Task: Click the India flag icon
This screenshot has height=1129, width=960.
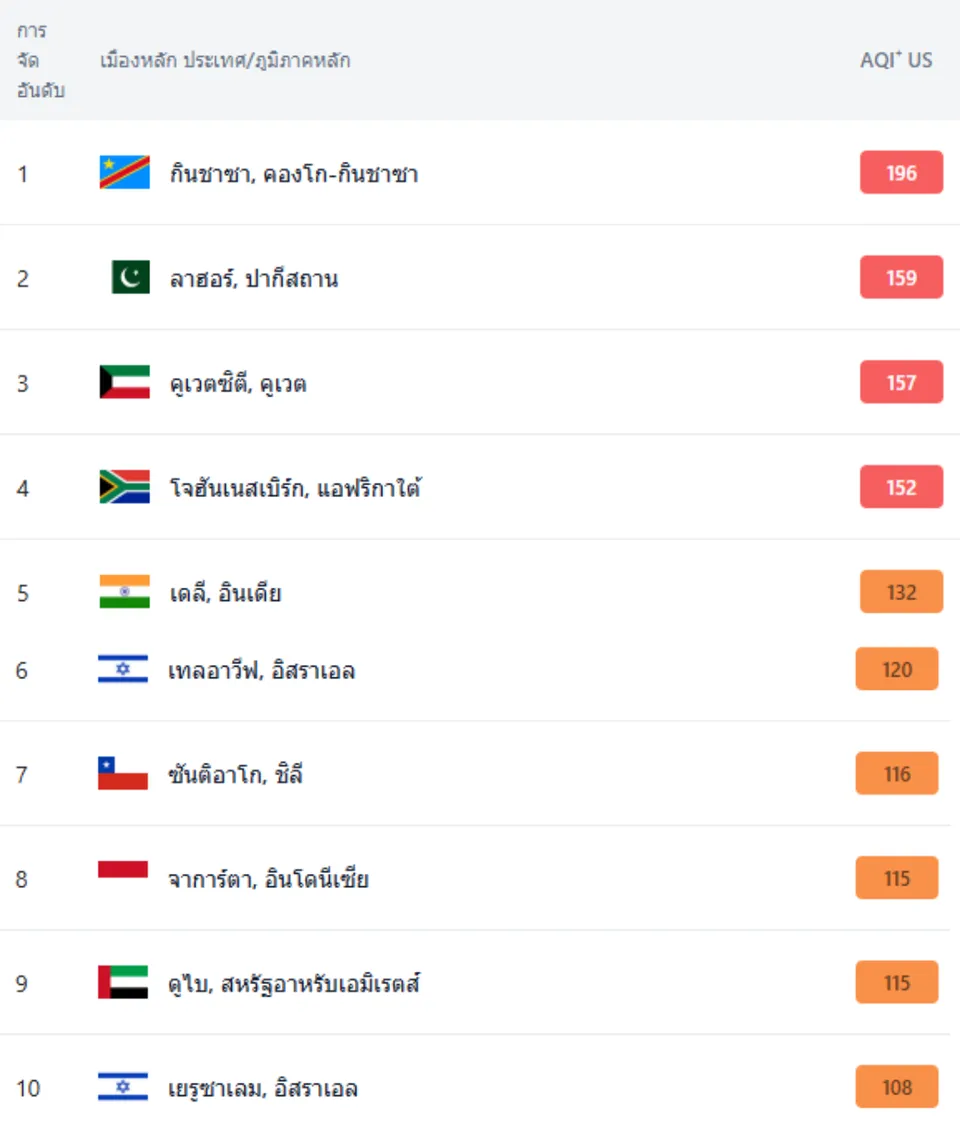Action: click(x=125, y=592)
